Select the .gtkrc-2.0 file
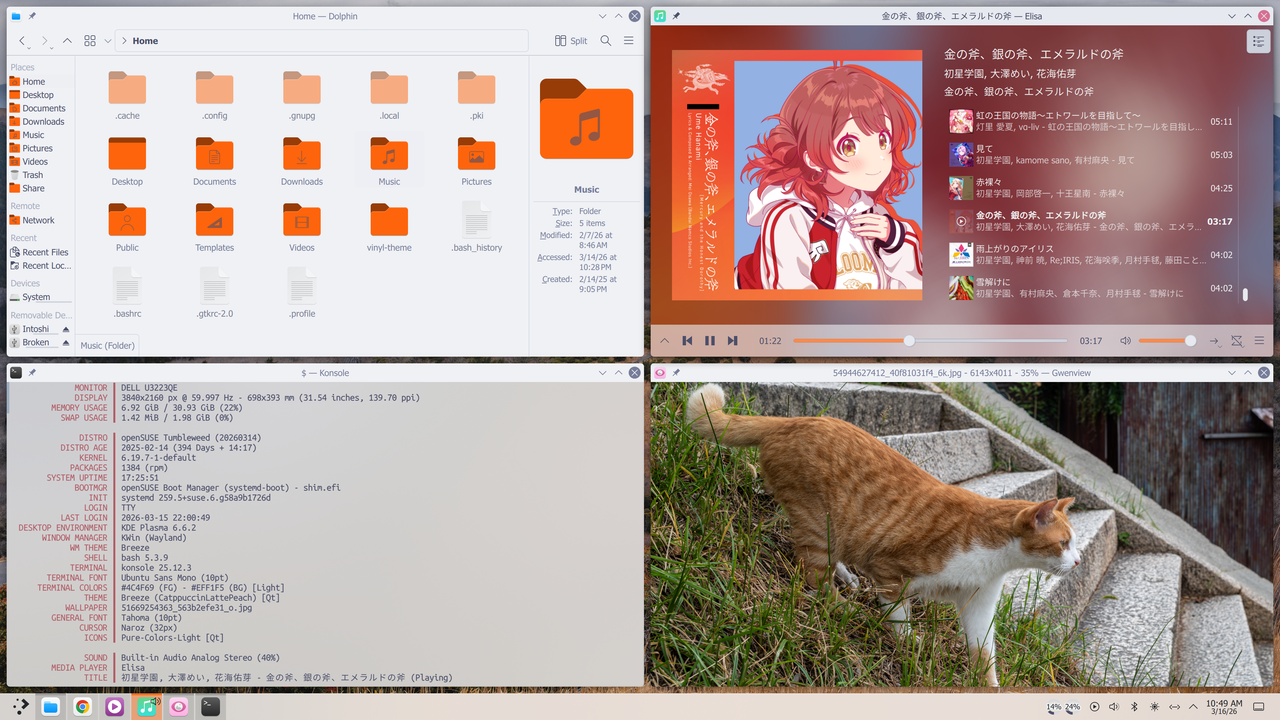The height and width of the screenshot is (720, 1280). coord(214,294)
